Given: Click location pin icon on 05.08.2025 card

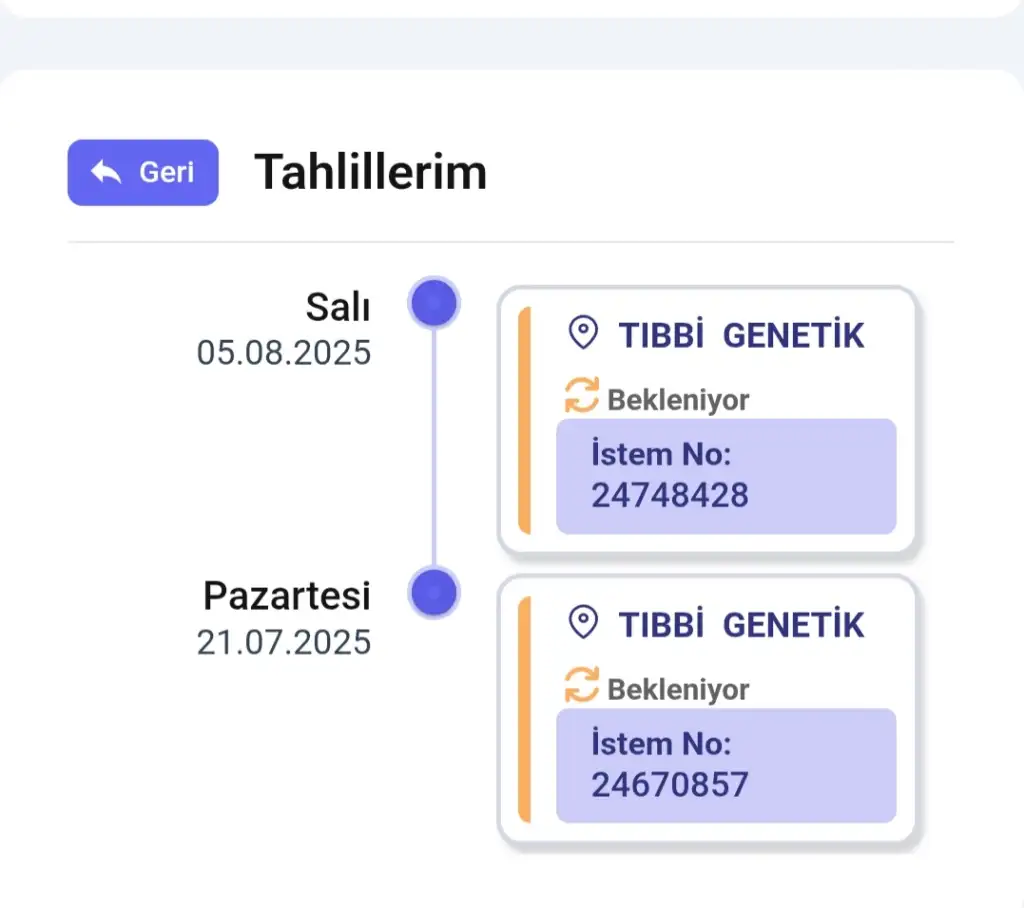Looking at the screenshot, I should pos(583,332).
